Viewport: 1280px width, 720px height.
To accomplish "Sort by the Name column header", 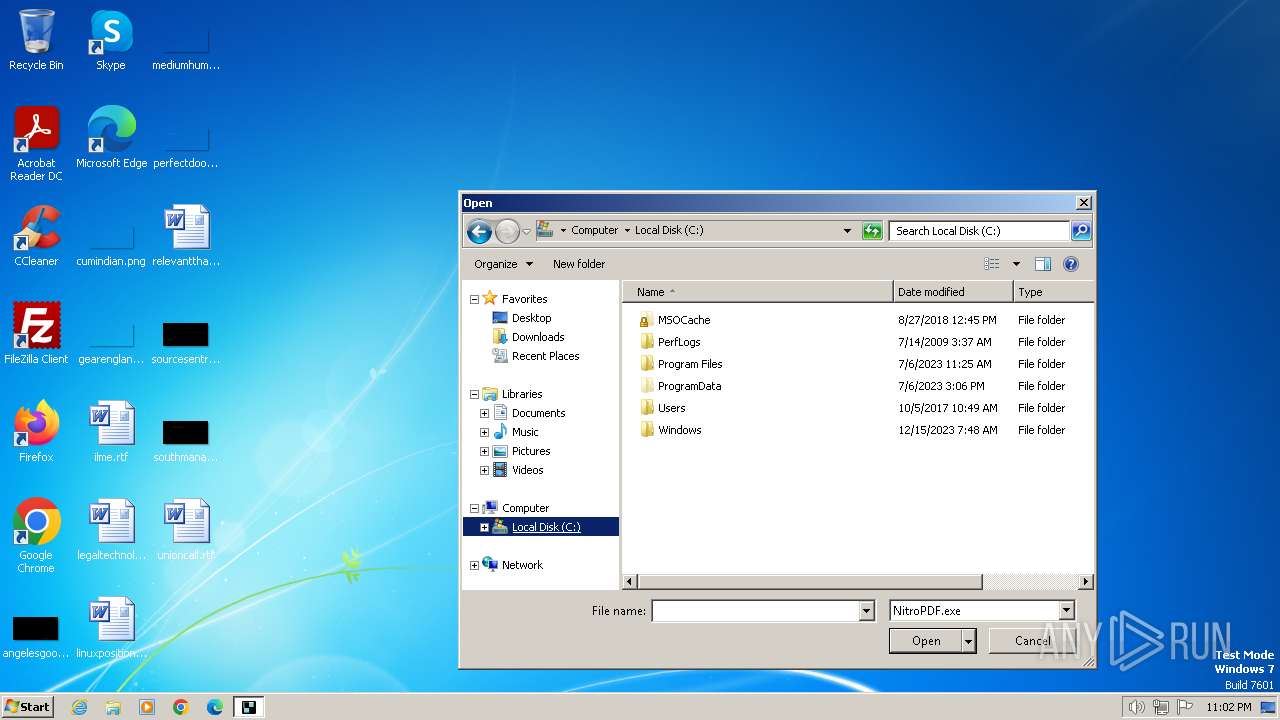I will 758,292.
